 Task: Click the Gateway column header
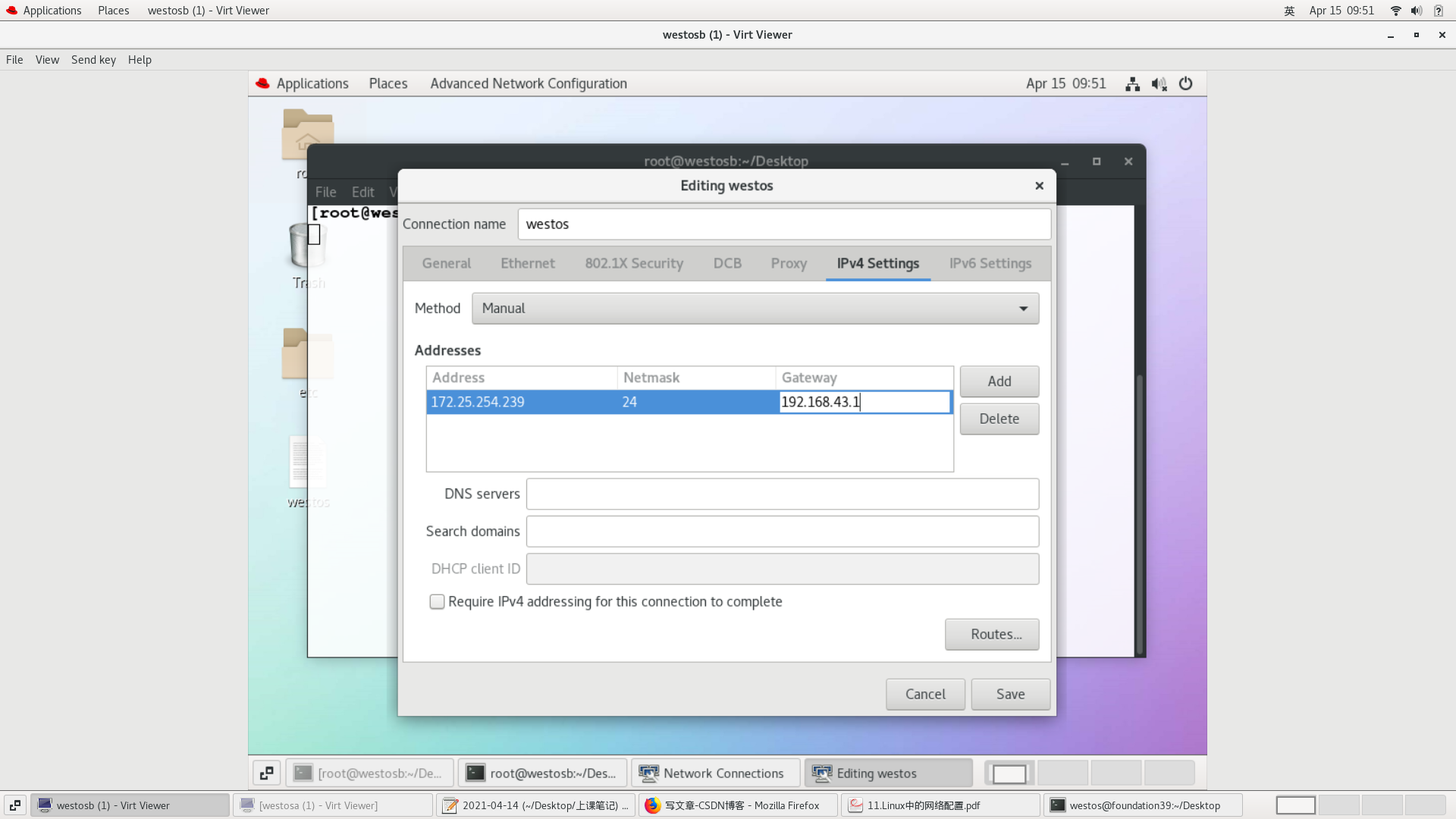point(864,378)
